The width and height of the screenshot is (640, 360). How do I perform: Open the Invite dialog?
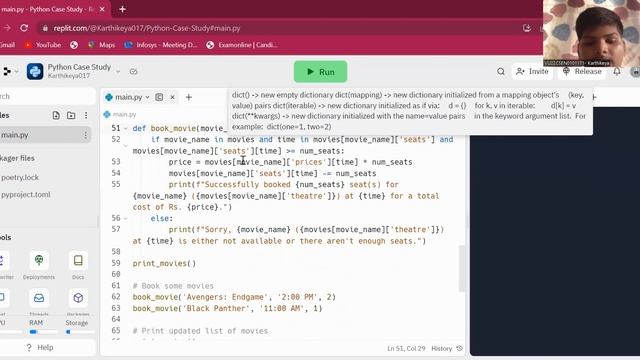pos(532,71)
